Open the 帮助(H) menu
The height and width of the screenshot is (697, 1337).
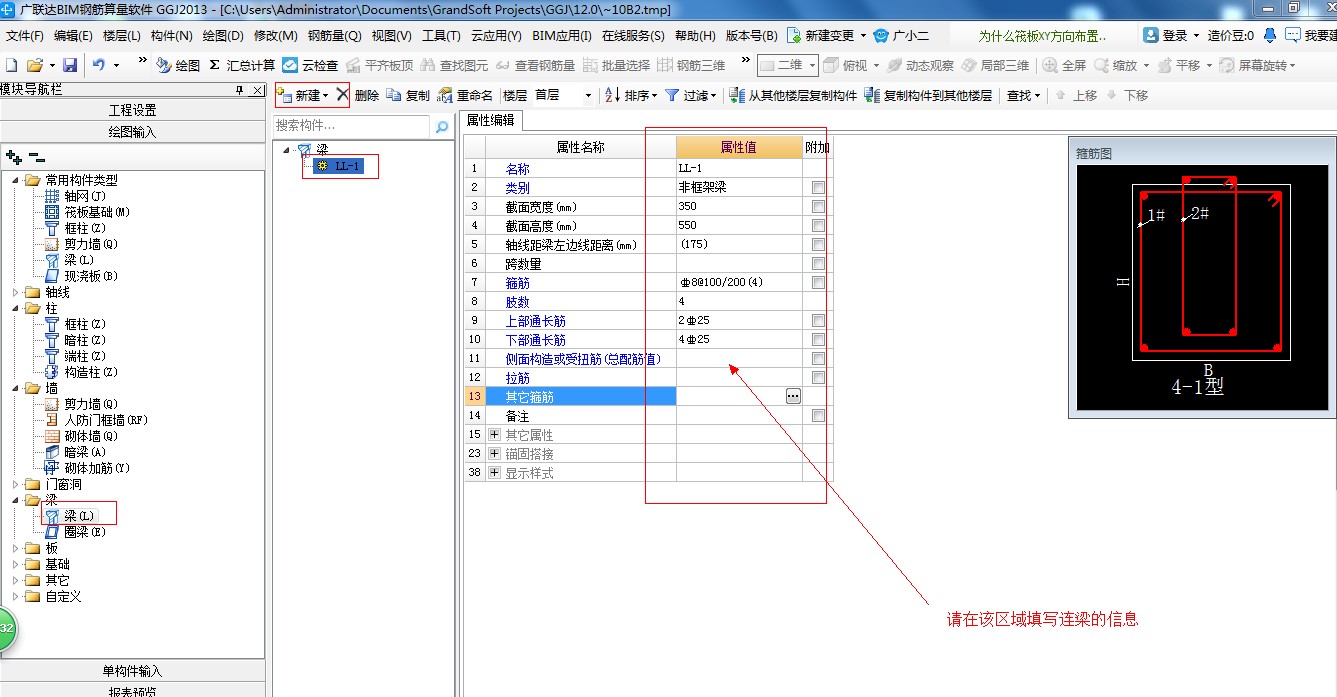[695, 36]
